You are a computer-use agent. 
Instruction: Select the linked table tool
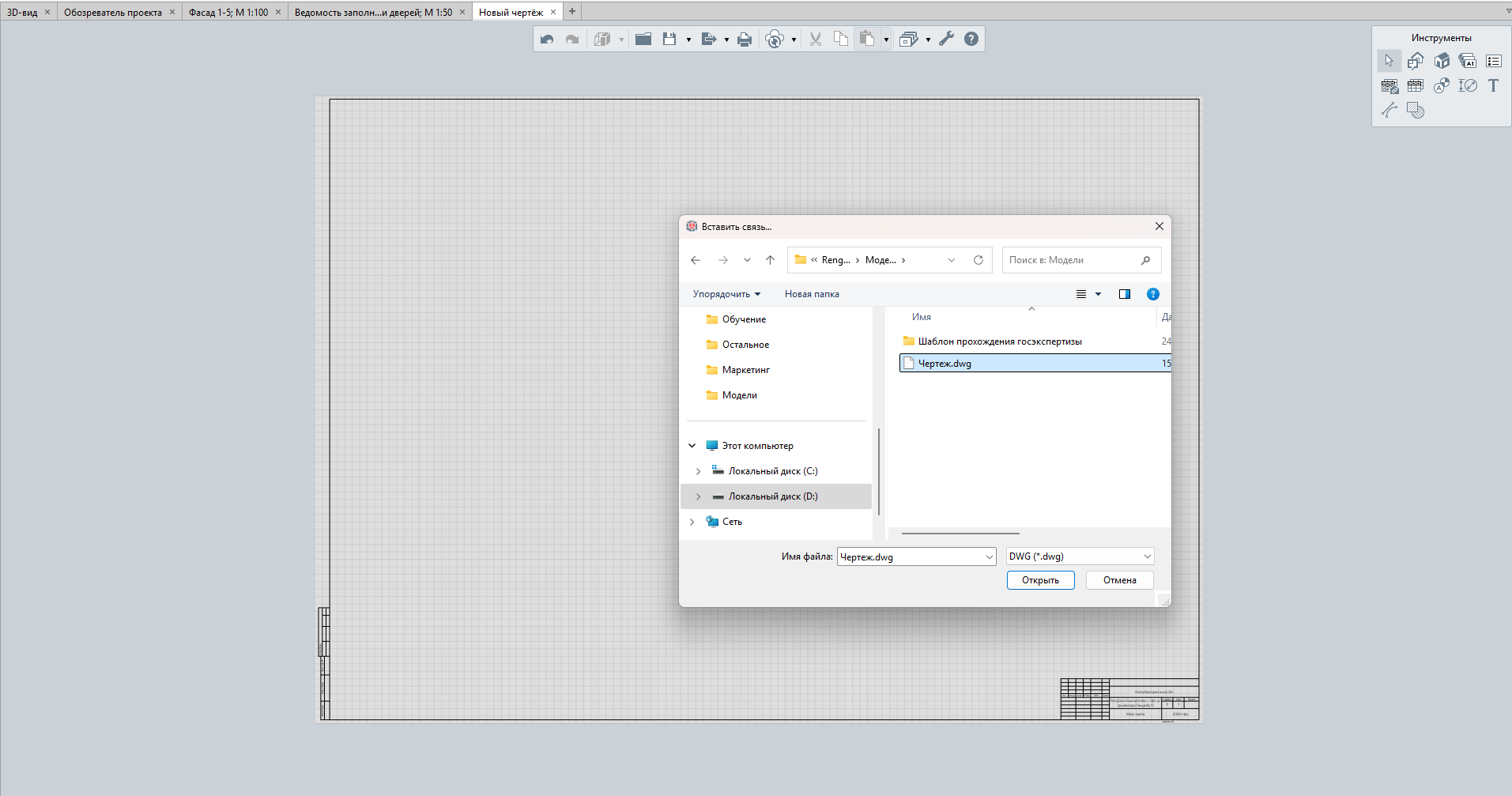tap(1389, 86)
